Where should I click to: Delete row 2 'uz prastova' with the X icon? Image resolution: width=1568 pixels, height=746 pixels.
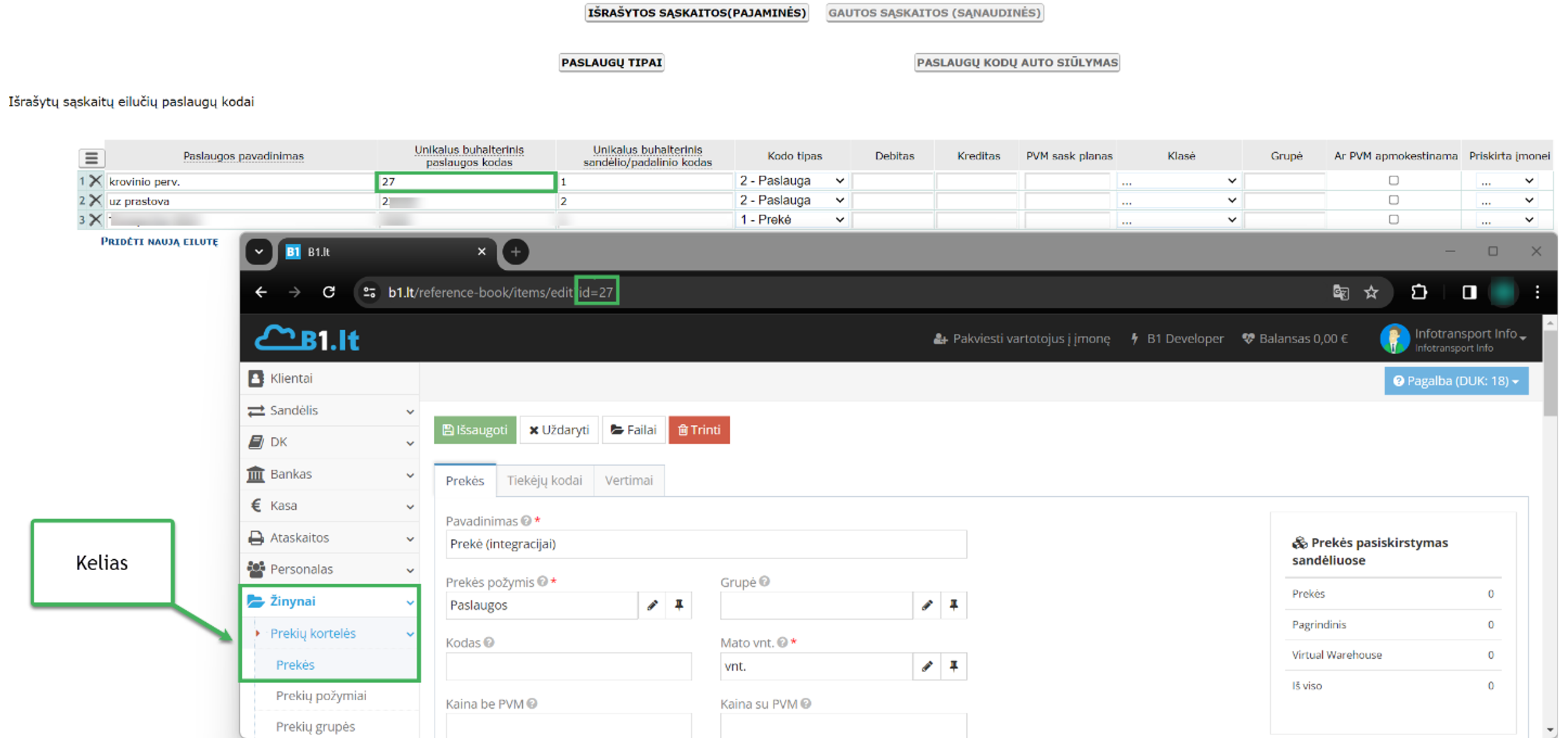click(95, 201)
